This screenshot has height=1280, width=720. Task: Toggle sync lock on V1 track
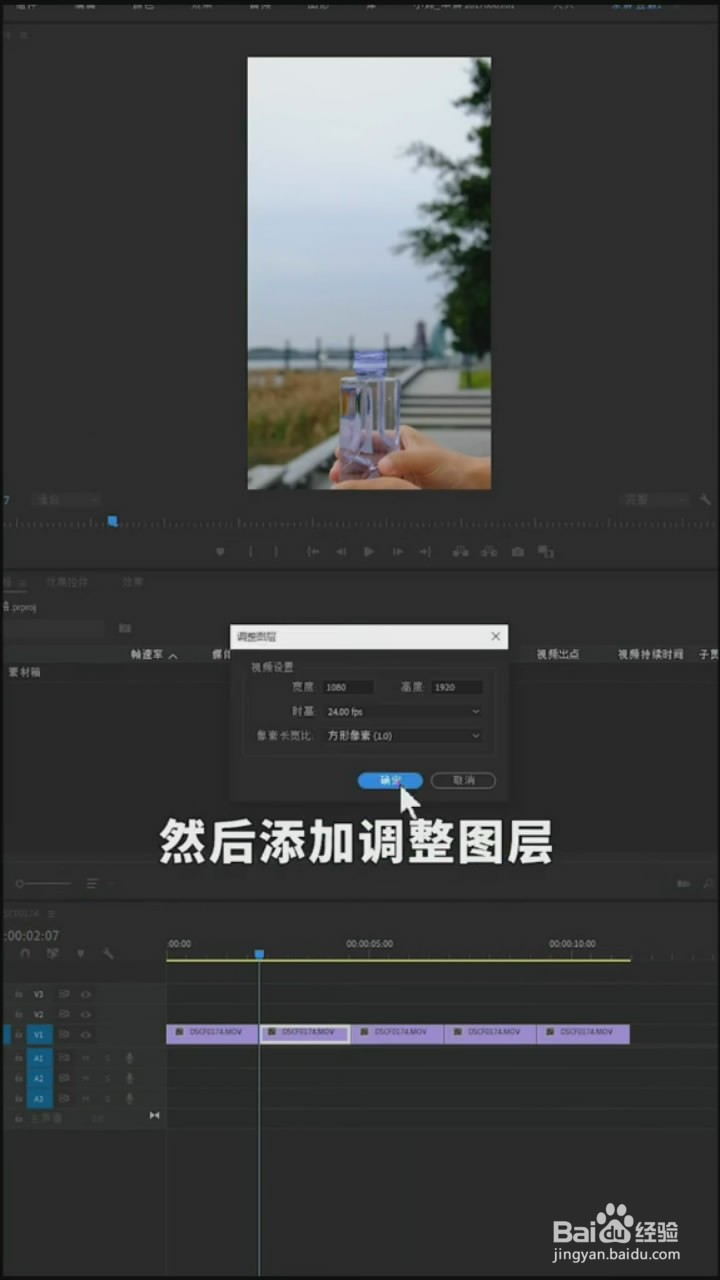[x=64, y=1034]
